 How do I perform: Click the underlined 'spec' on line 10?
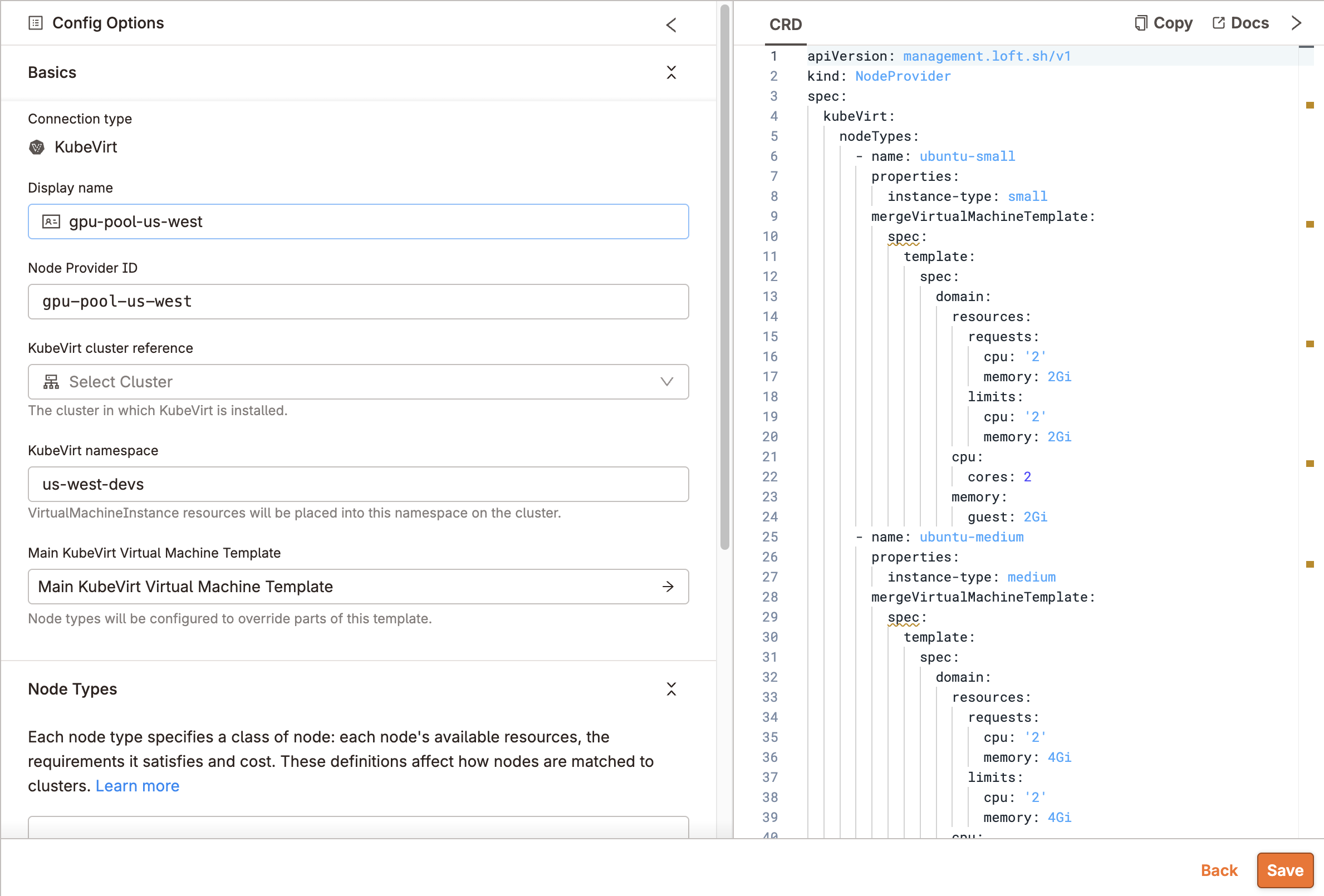click(903, 237)
